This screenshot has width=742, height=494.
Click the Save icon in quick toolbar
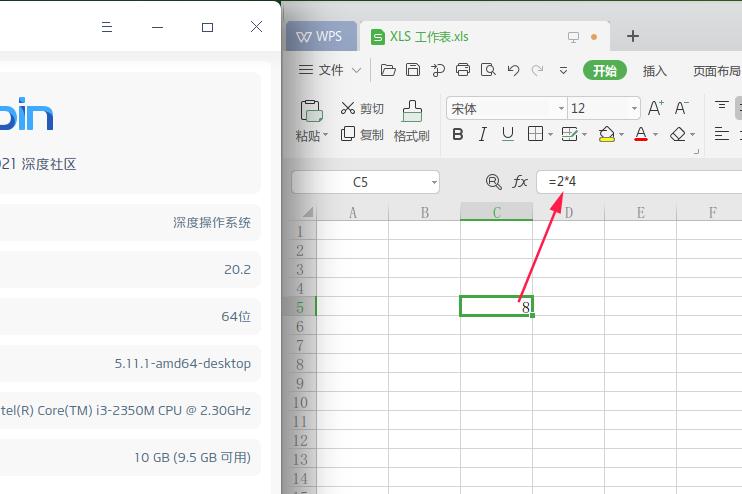pos(413,70)
